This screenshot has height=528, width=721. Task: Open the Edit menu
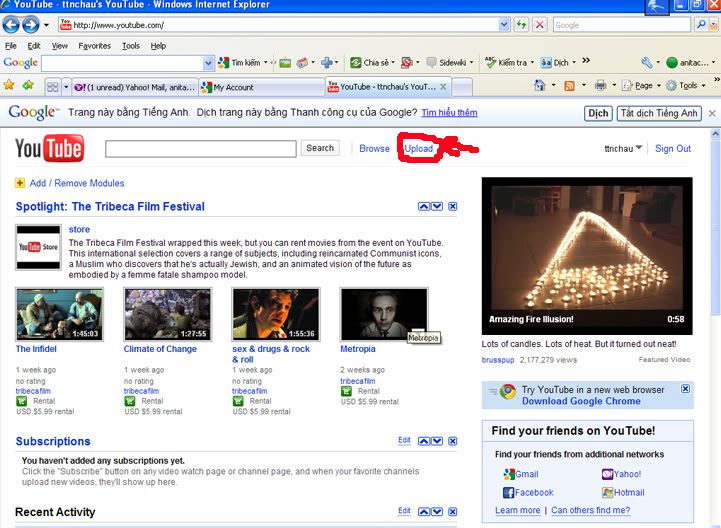pos(34,46)
